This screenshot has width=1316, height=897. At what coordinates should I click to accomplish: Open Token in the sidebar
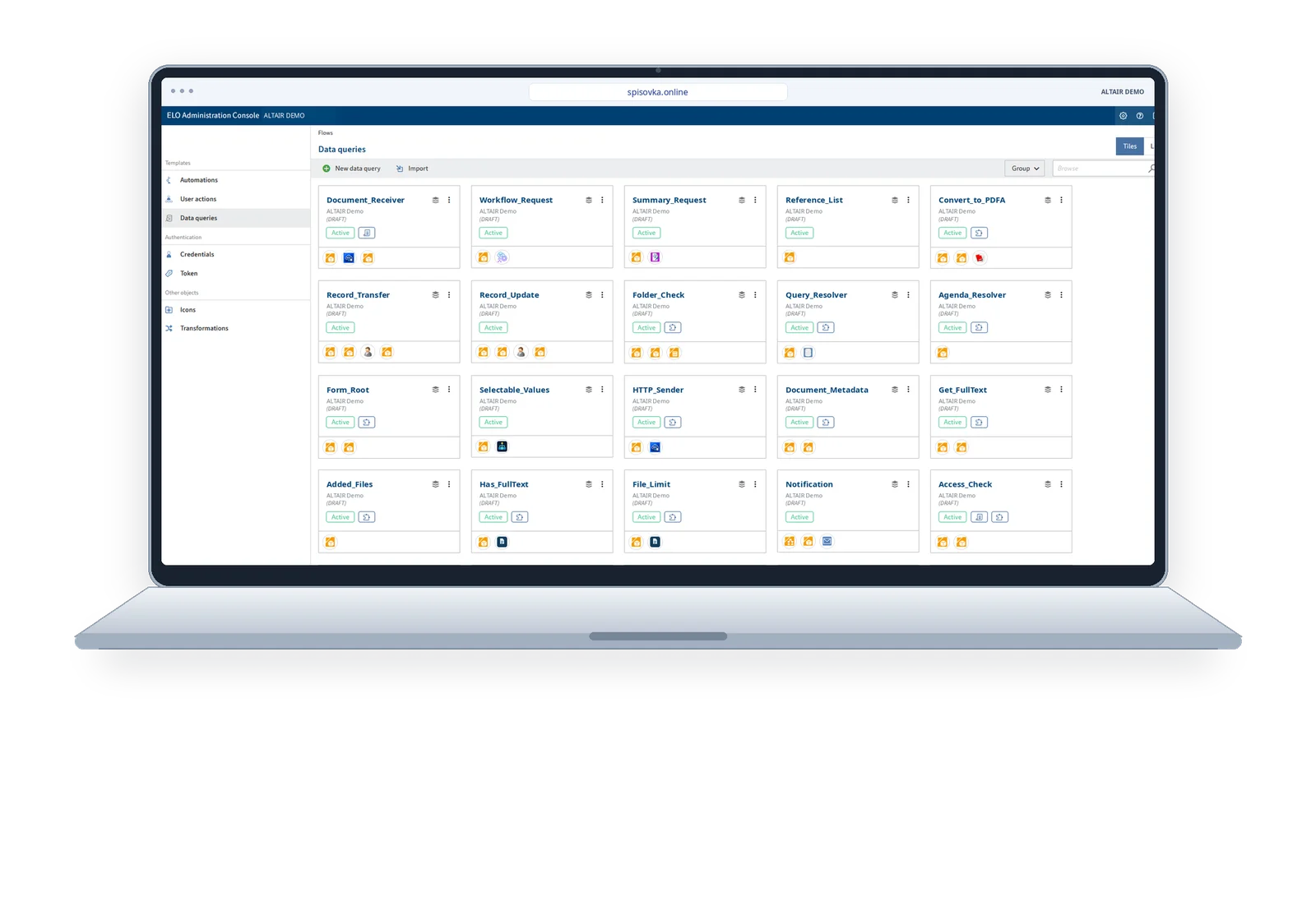click(188, 273)
